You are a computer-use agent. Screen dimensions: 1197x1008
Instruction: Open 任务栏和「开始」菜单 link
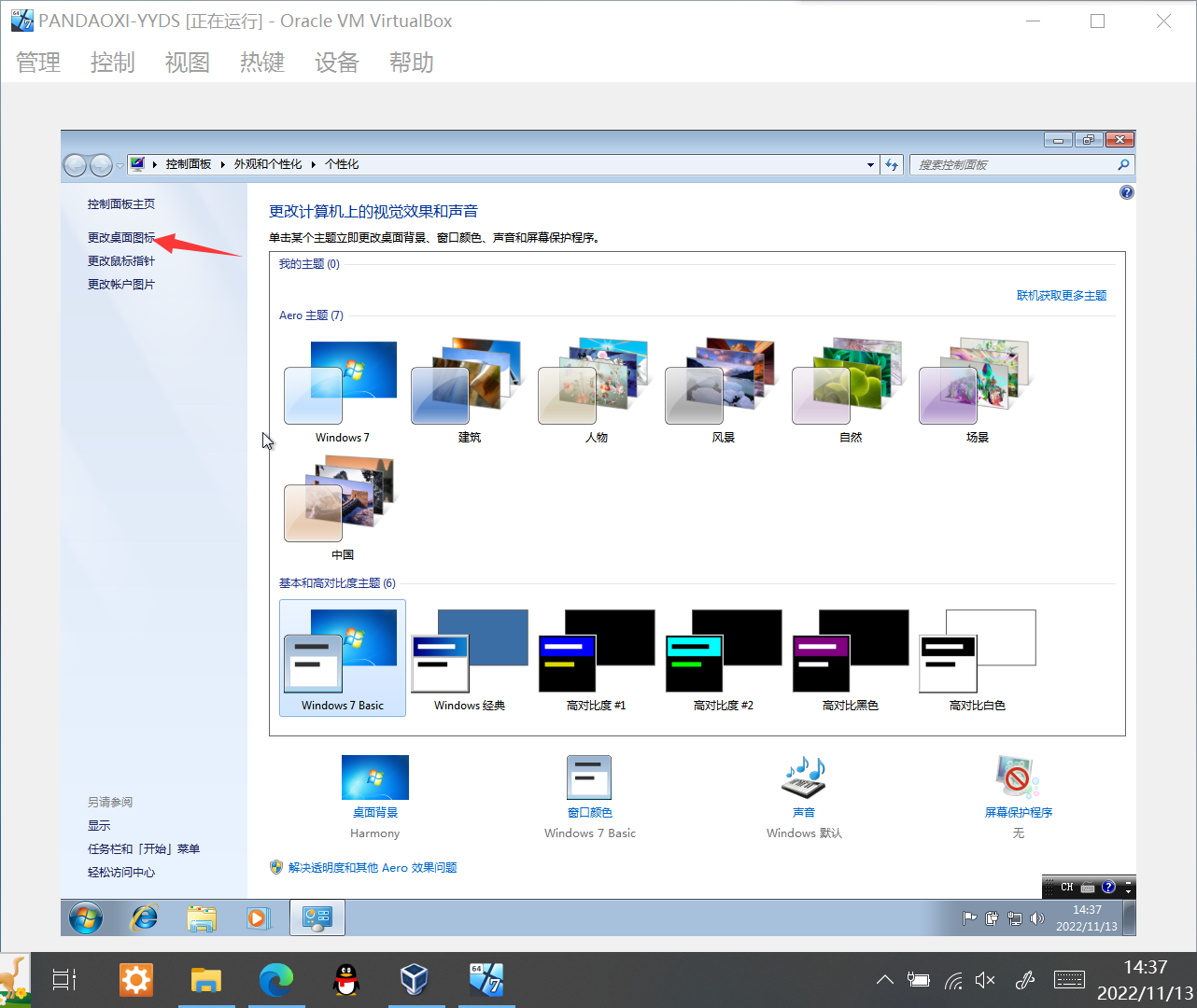(144, 848)
